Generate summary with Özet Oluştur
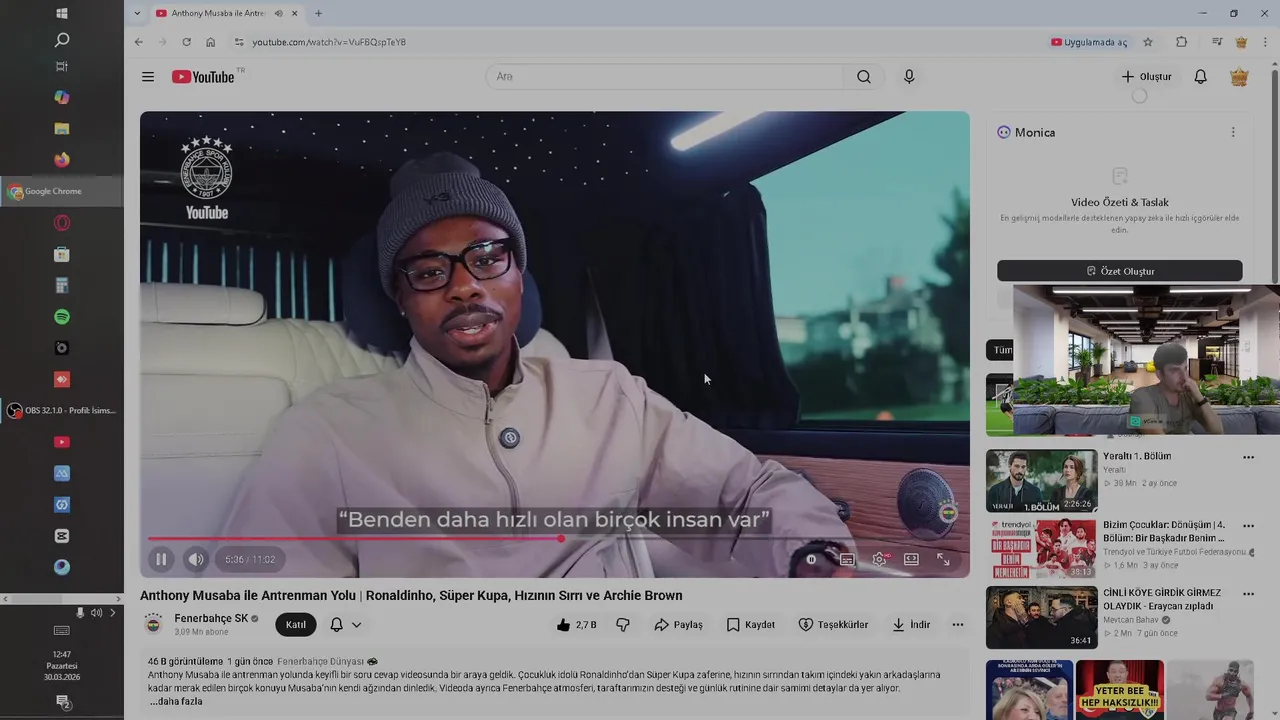The height and width of the screenshot is (720, 1280). click(x=1120, y=271)
